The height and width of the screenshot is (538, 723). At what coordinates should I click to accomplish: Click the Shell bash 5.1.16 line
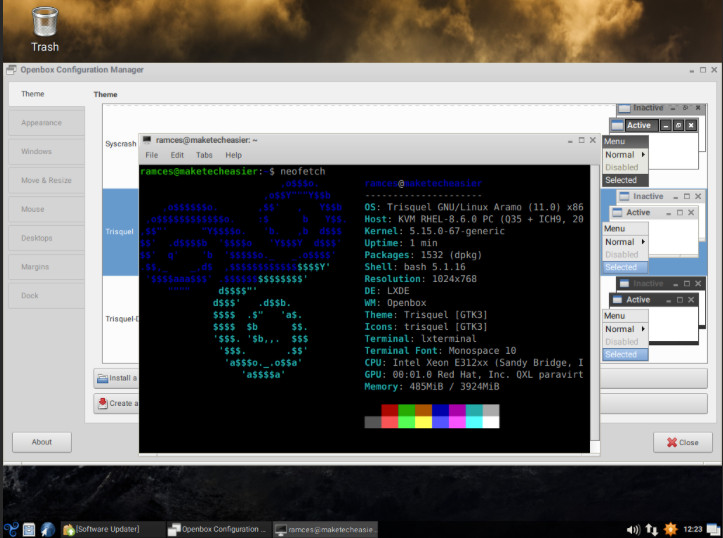tap(415, 267)
